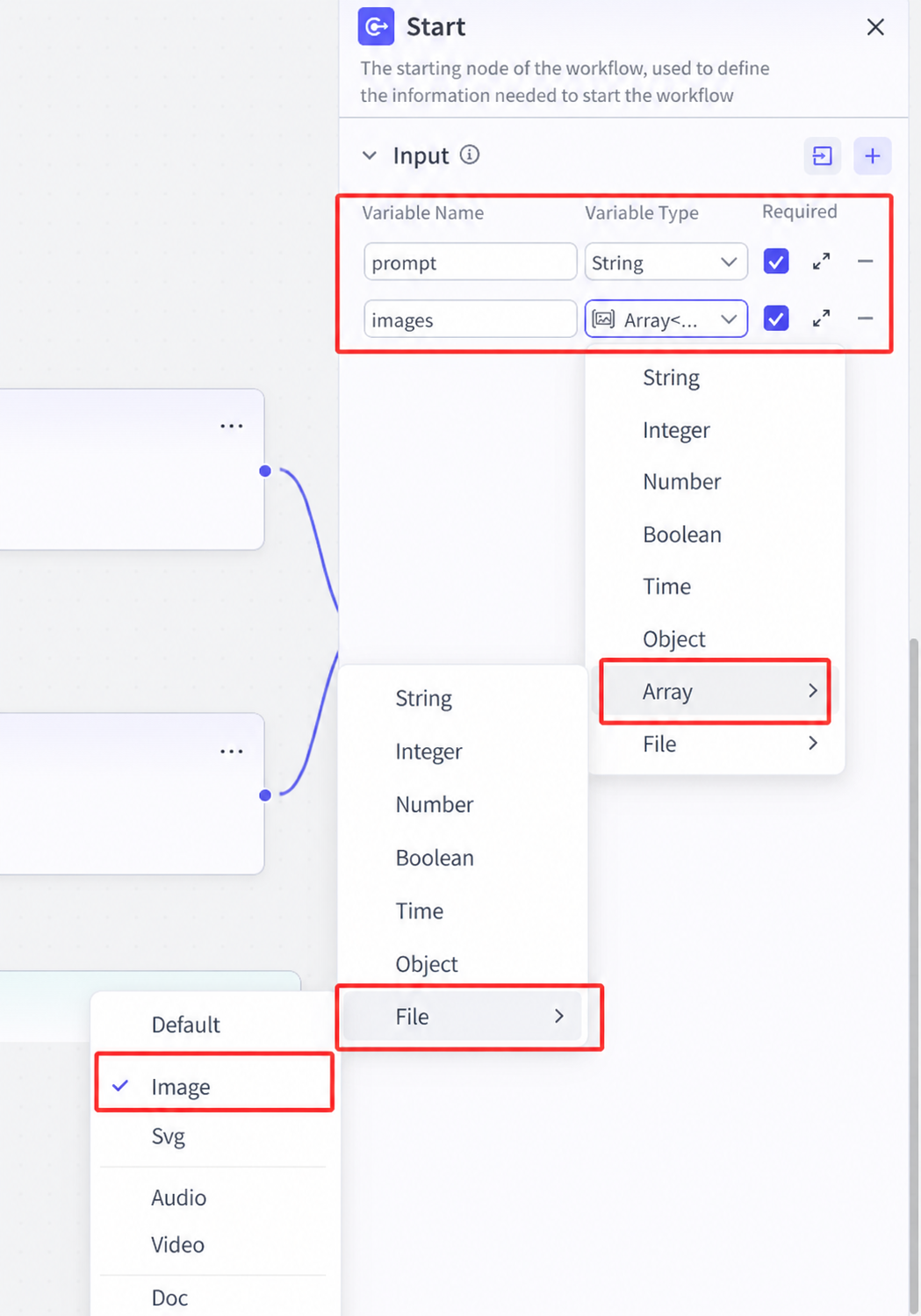The image size is (921, 1316).
Task: Uncheck Required for the prompt variable
Action: (x=776, y=262)
